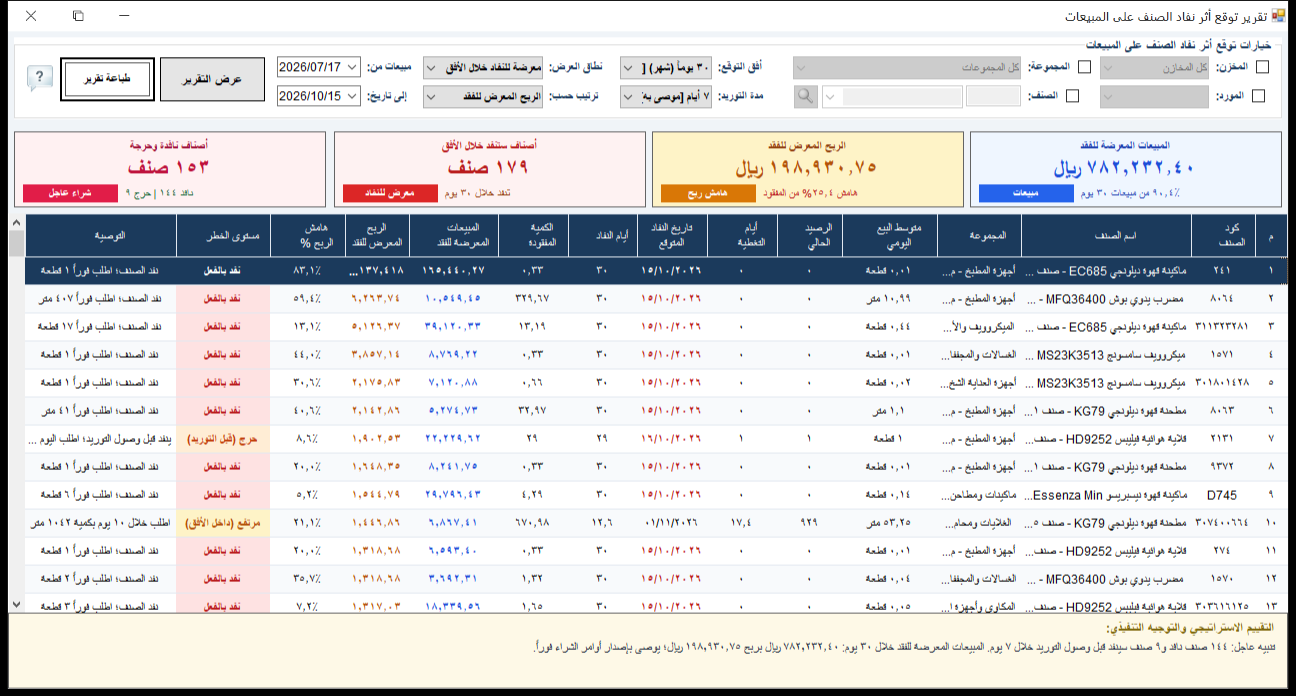Open the مدة التوريد lead time dropdown

[x=666, y=97]
